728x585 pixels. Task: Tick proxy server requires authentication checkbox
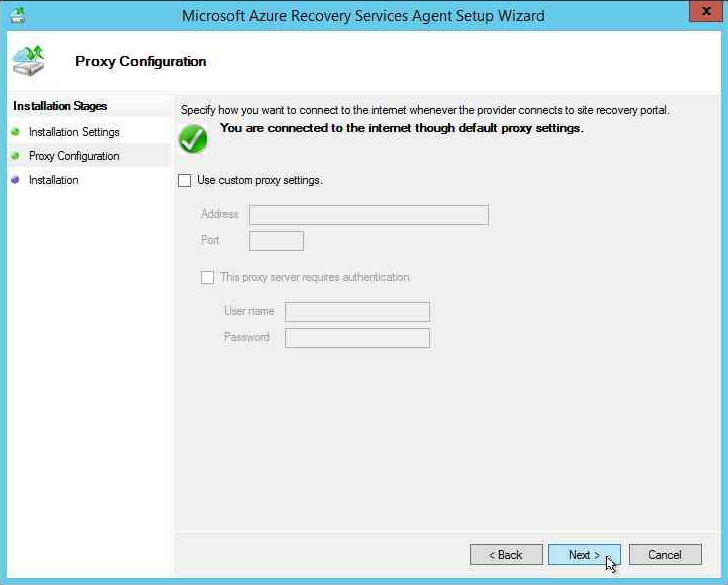(207, 277)
